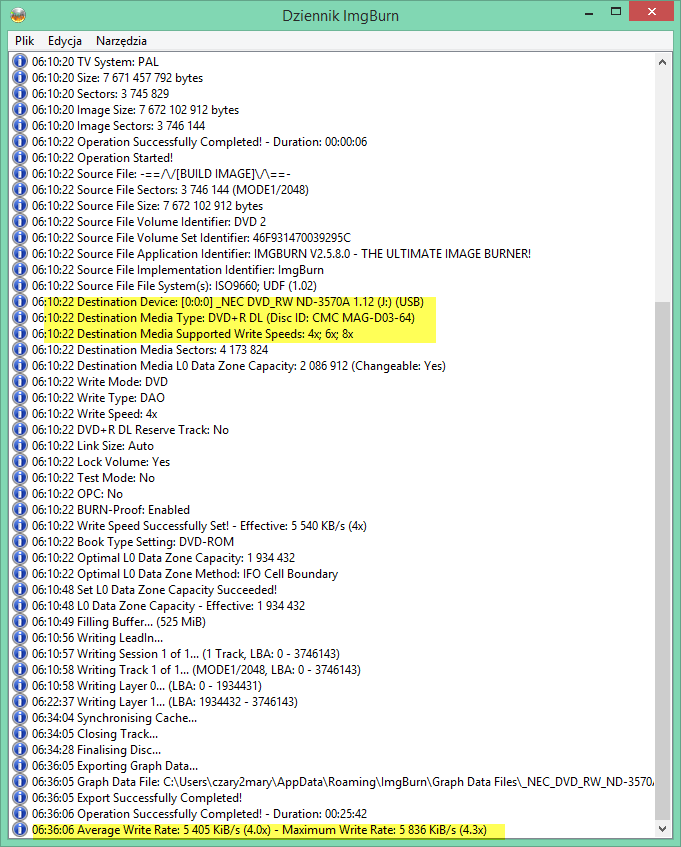
Task: Click info icon beside Source File Volume Identifier
Action: (20, 221)
